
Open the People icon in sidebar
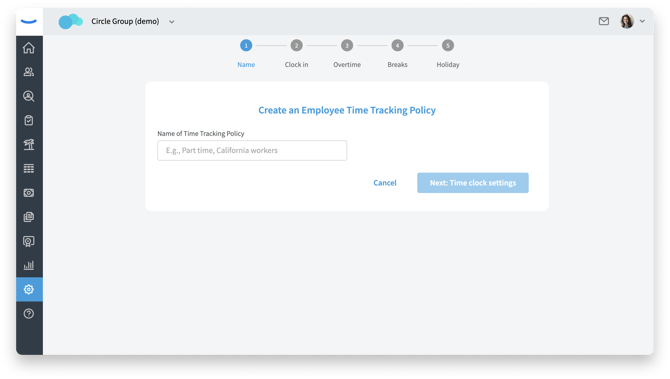29,72
